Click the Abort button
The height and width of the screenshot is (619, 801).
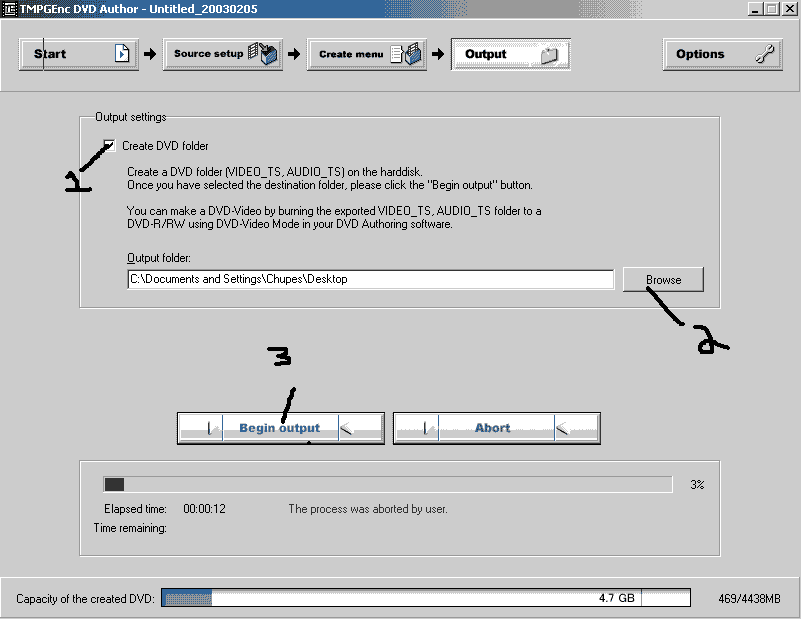tap(497, 428)
